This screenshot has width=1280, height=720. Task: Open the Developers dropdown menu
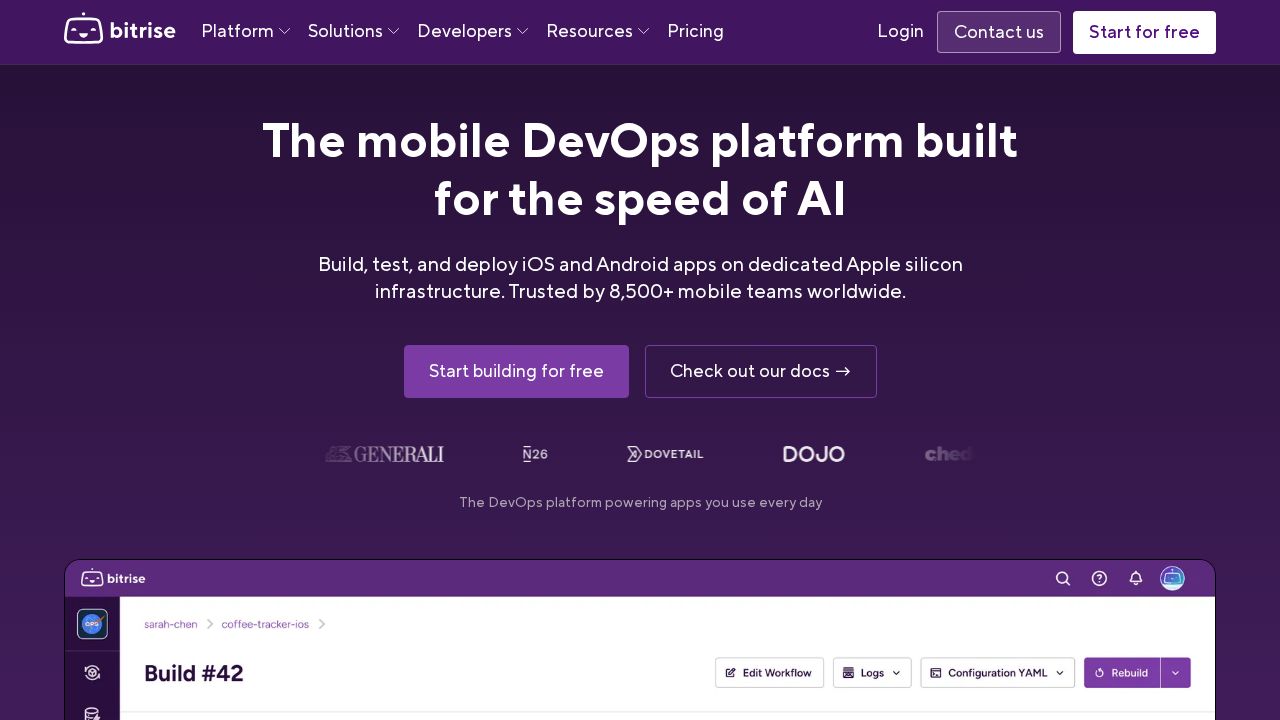tap(473, 31)
